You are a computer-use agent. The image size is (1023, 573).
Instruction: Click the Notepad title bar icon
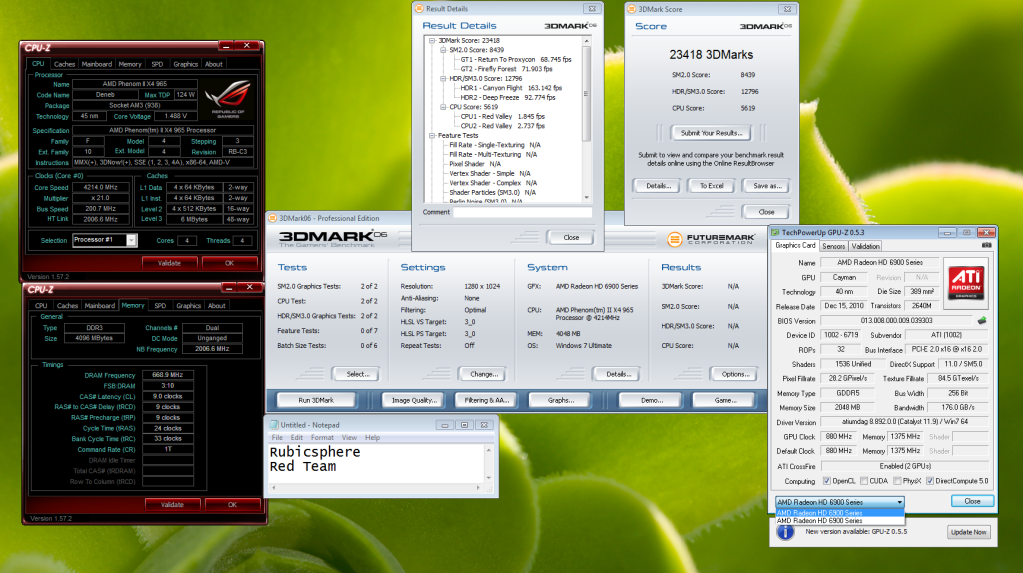pyautogui.click(x=274, y=425)
